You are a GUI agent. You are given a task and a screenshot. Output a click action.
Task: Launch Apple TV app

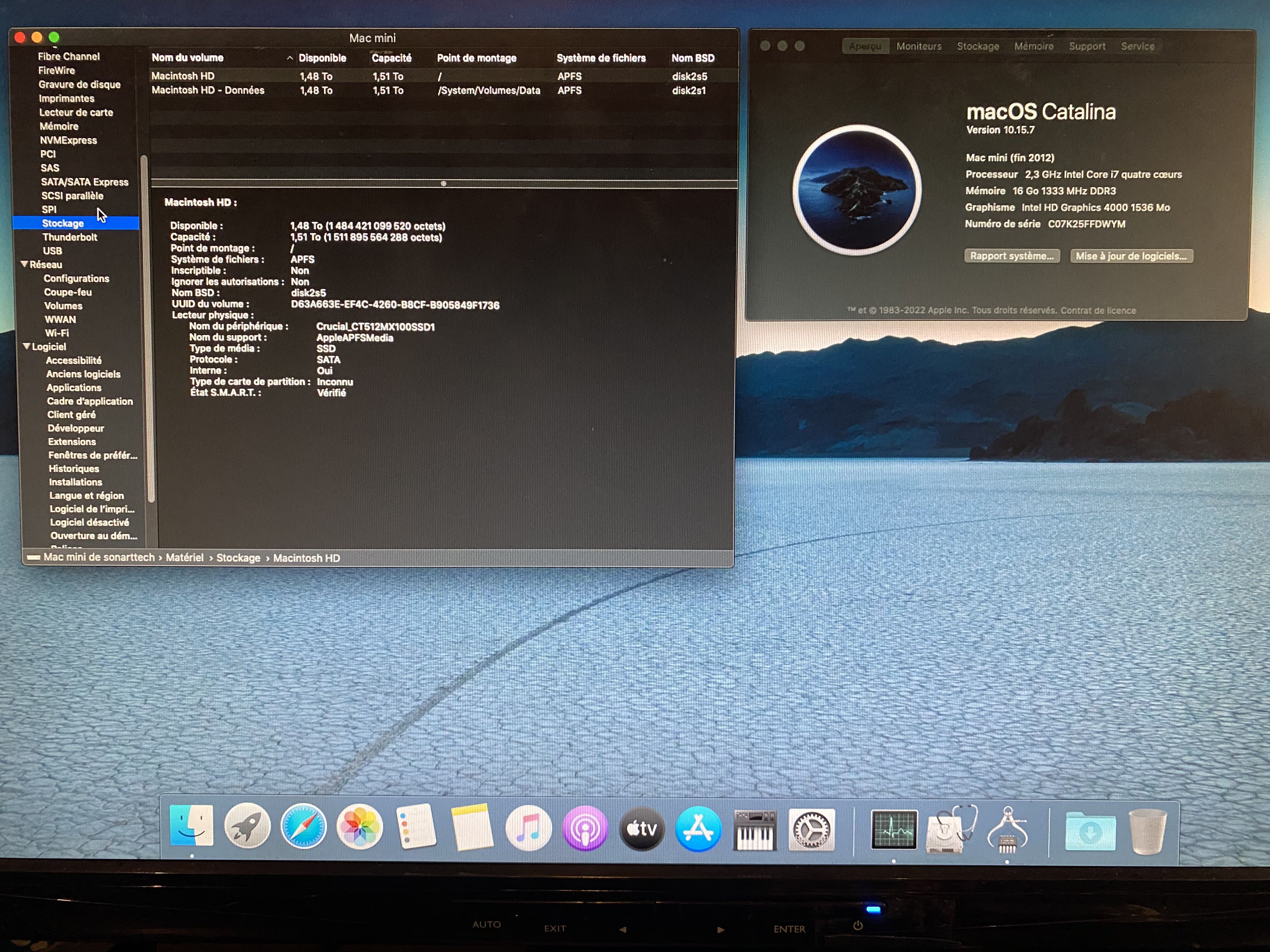(x=641, y=829)
